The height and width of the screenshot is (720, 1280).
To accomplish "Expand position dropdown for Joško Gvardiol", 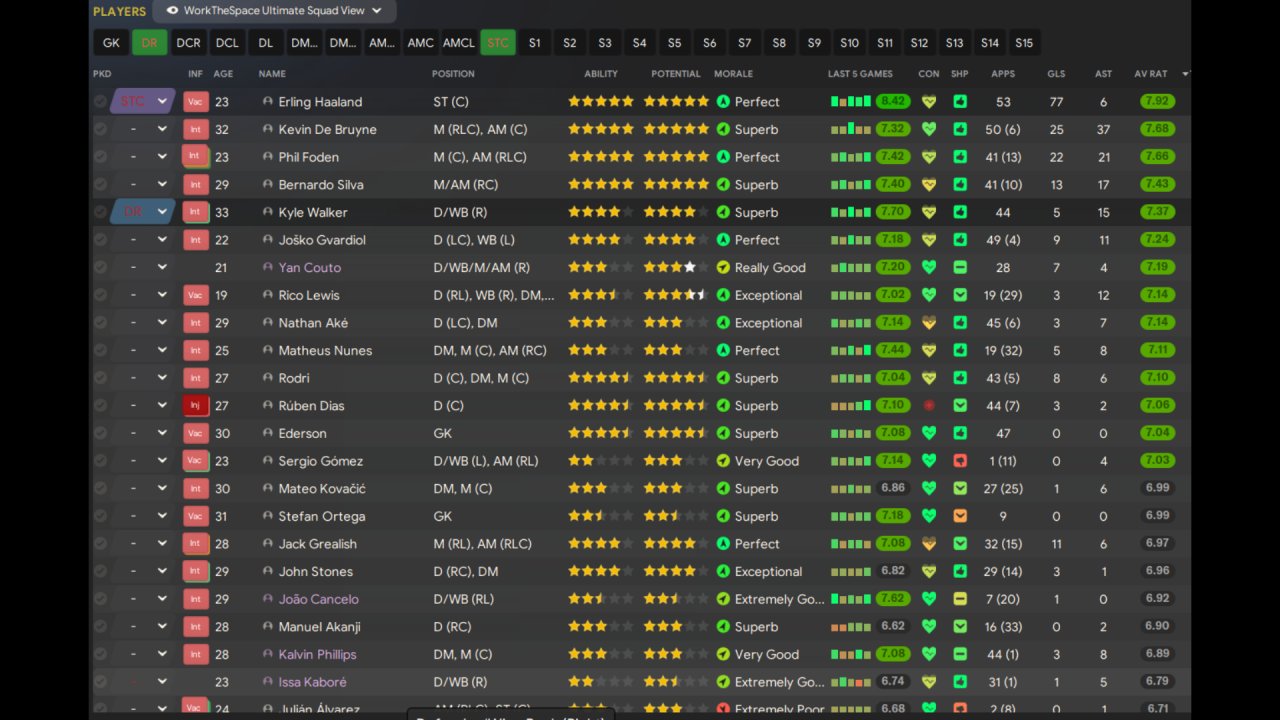I will (x=162, y=240).
